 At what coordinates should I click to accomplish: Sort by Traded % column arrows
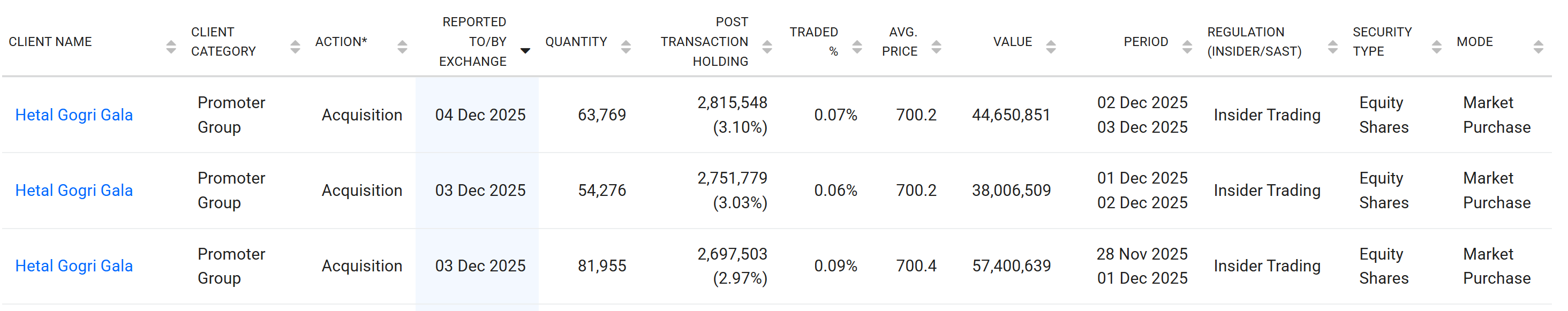(857, 47)
